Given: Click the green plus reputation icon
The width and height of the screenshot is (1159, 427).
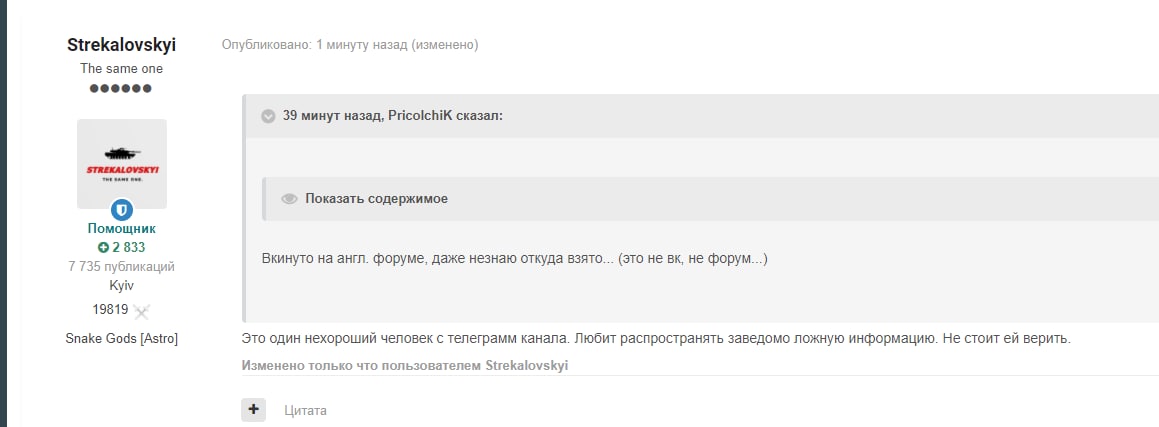Looking at the screenshot, I should [103, 247].
